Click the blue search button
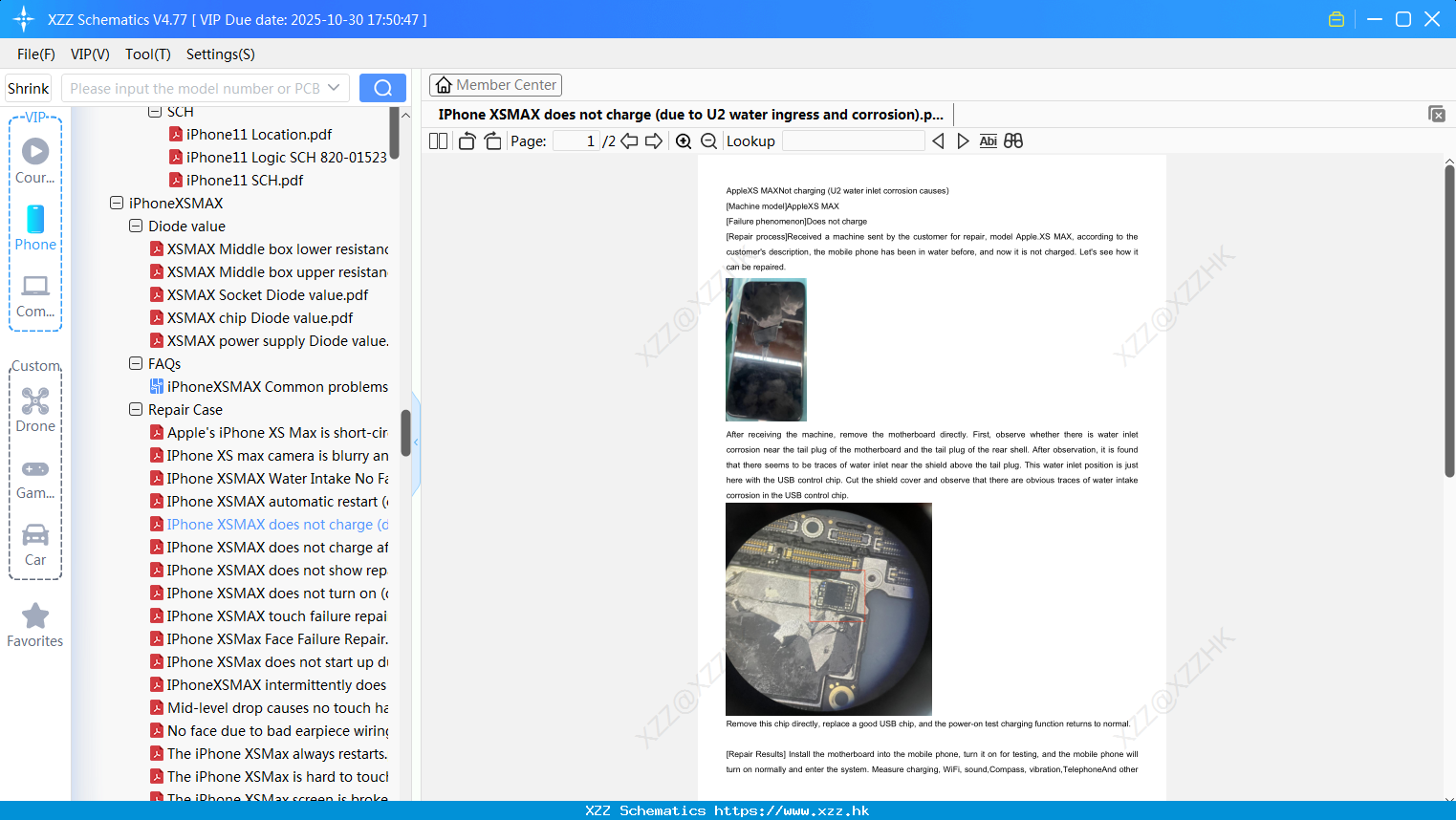 [382, 88]
